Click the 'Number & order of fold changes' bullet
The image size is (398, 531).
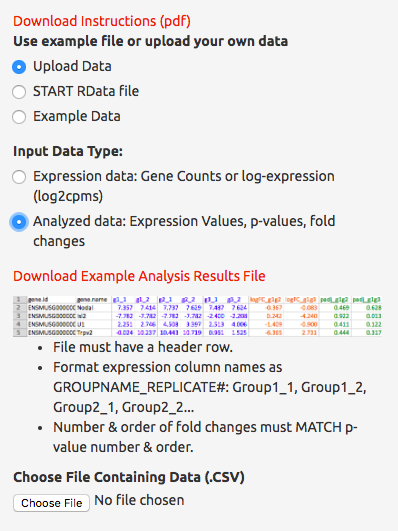coord(205,437)
